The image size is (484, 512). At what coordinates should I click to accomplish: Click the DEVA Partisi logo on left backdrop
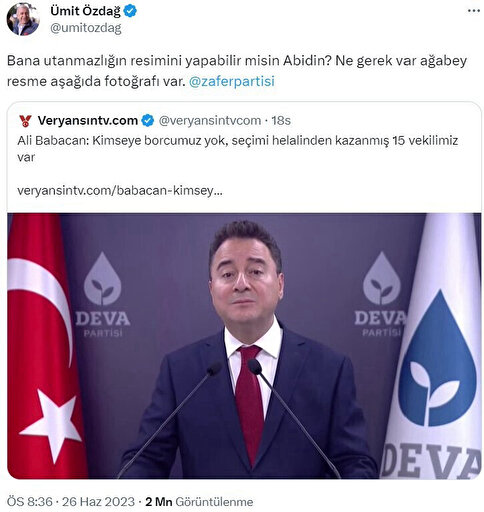pyautogui.click(x=103, y=295)
